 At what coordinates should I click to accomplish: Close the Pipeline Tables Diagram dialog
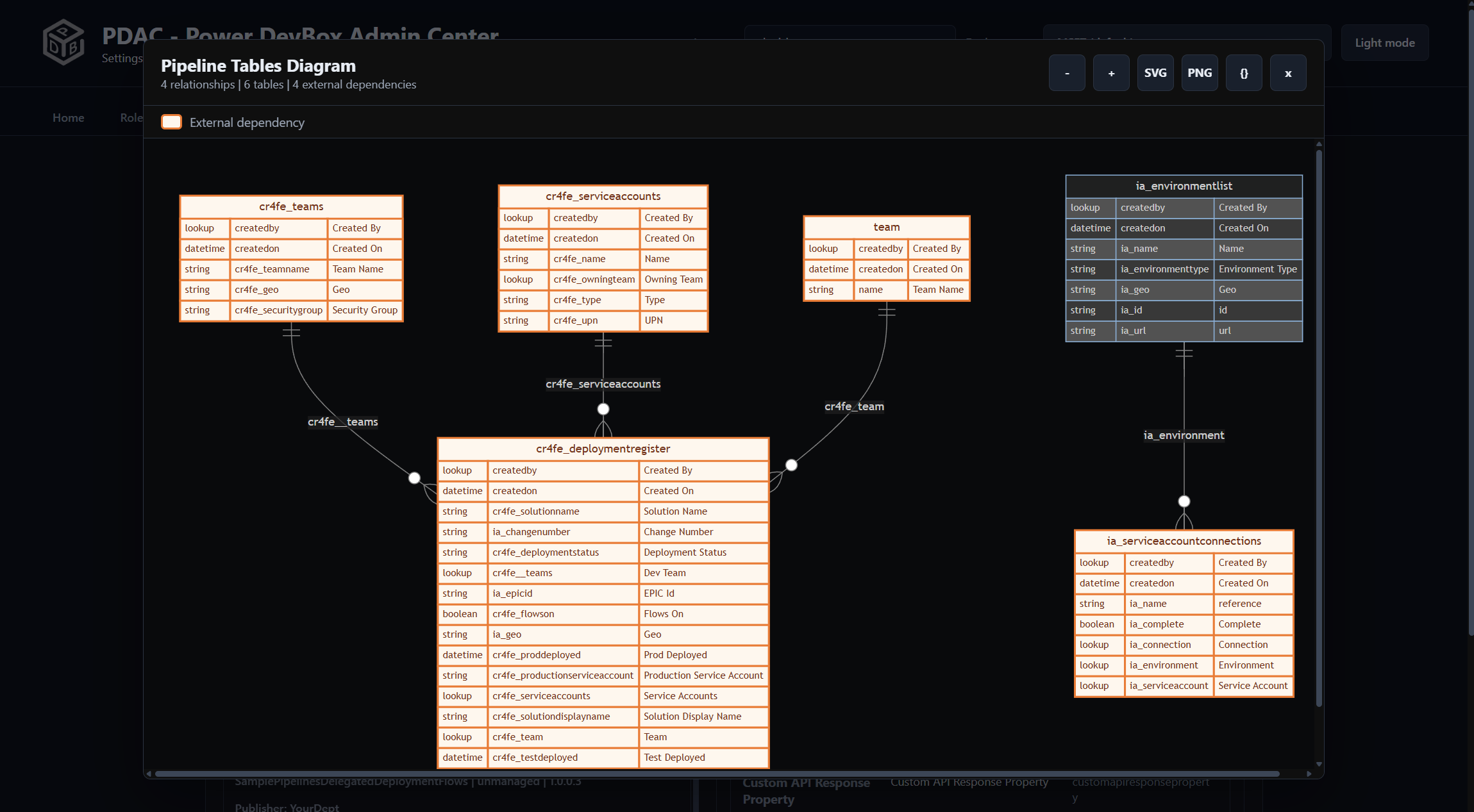pos(1288,73)
